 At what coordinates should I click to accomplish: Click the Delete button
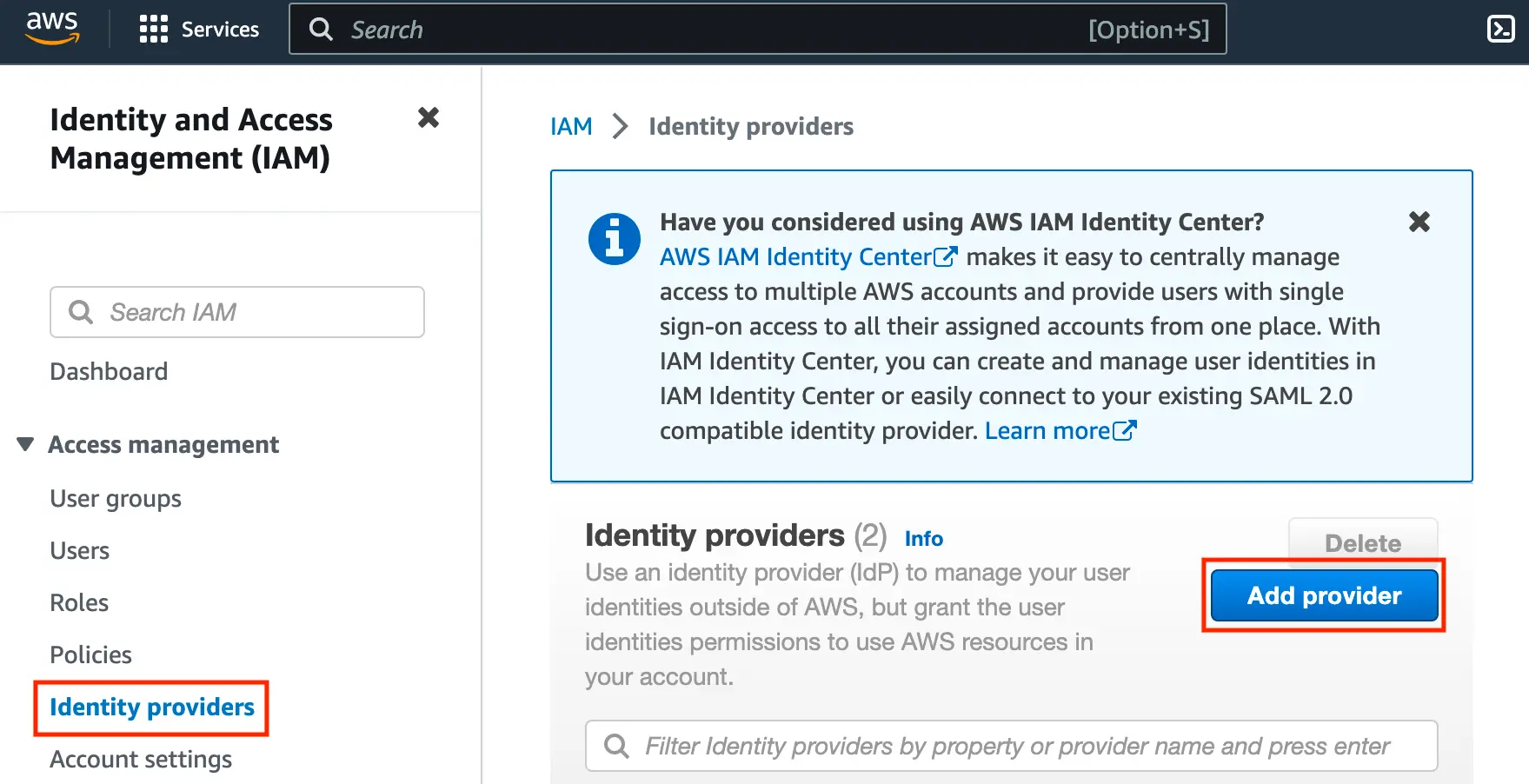[x=1362, y=543]
